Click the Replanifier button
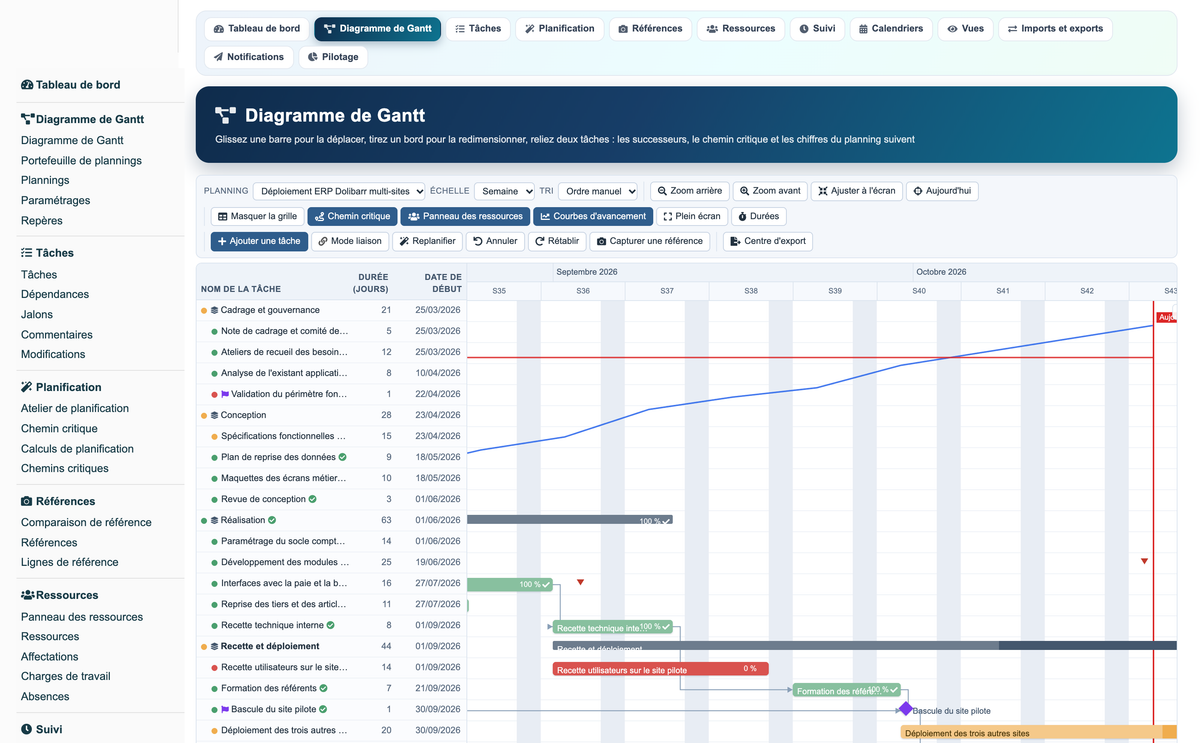 (427, 241)
